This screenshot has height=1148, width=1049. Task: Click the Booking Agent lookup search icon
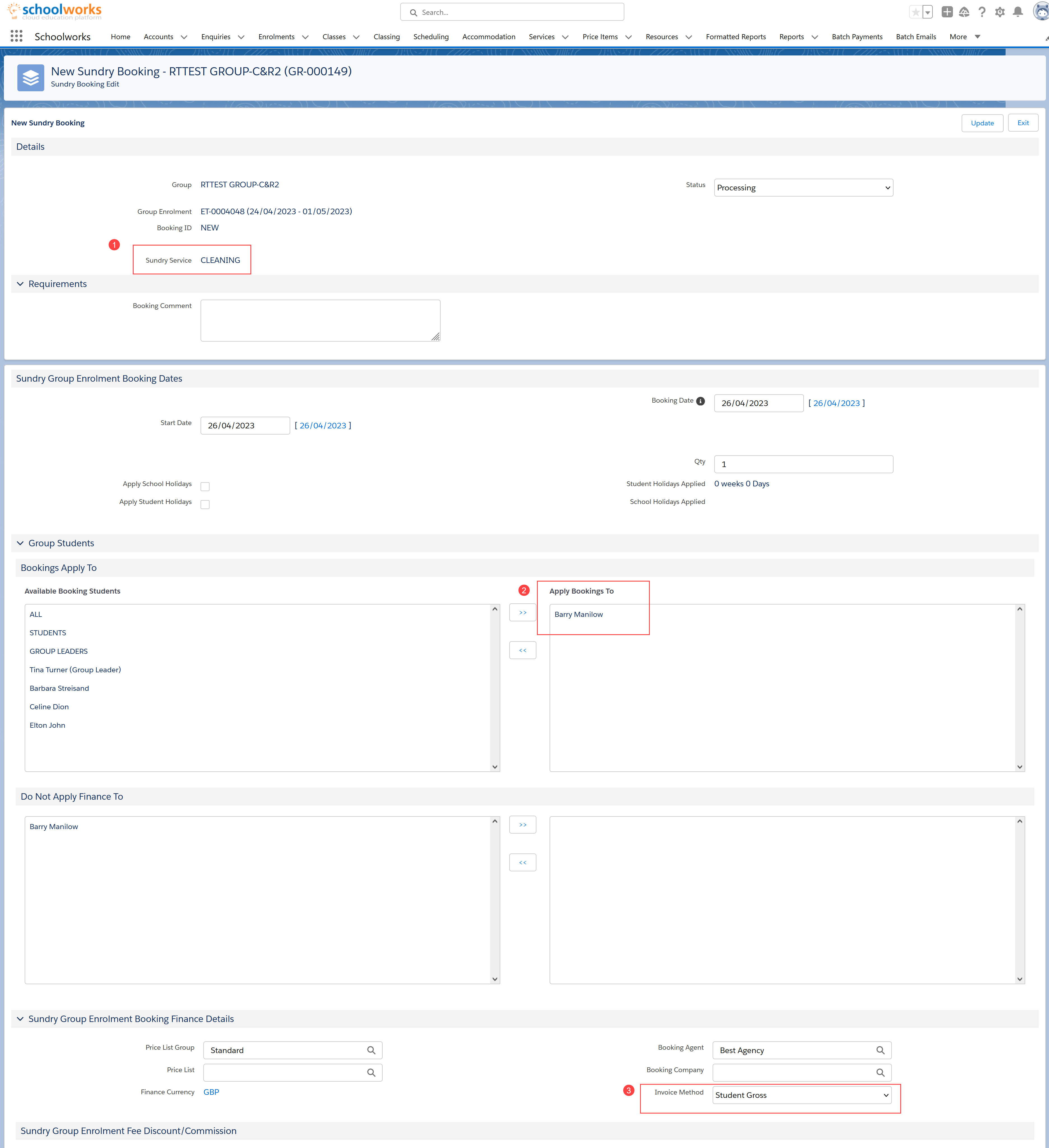[x=880, y=1050]
